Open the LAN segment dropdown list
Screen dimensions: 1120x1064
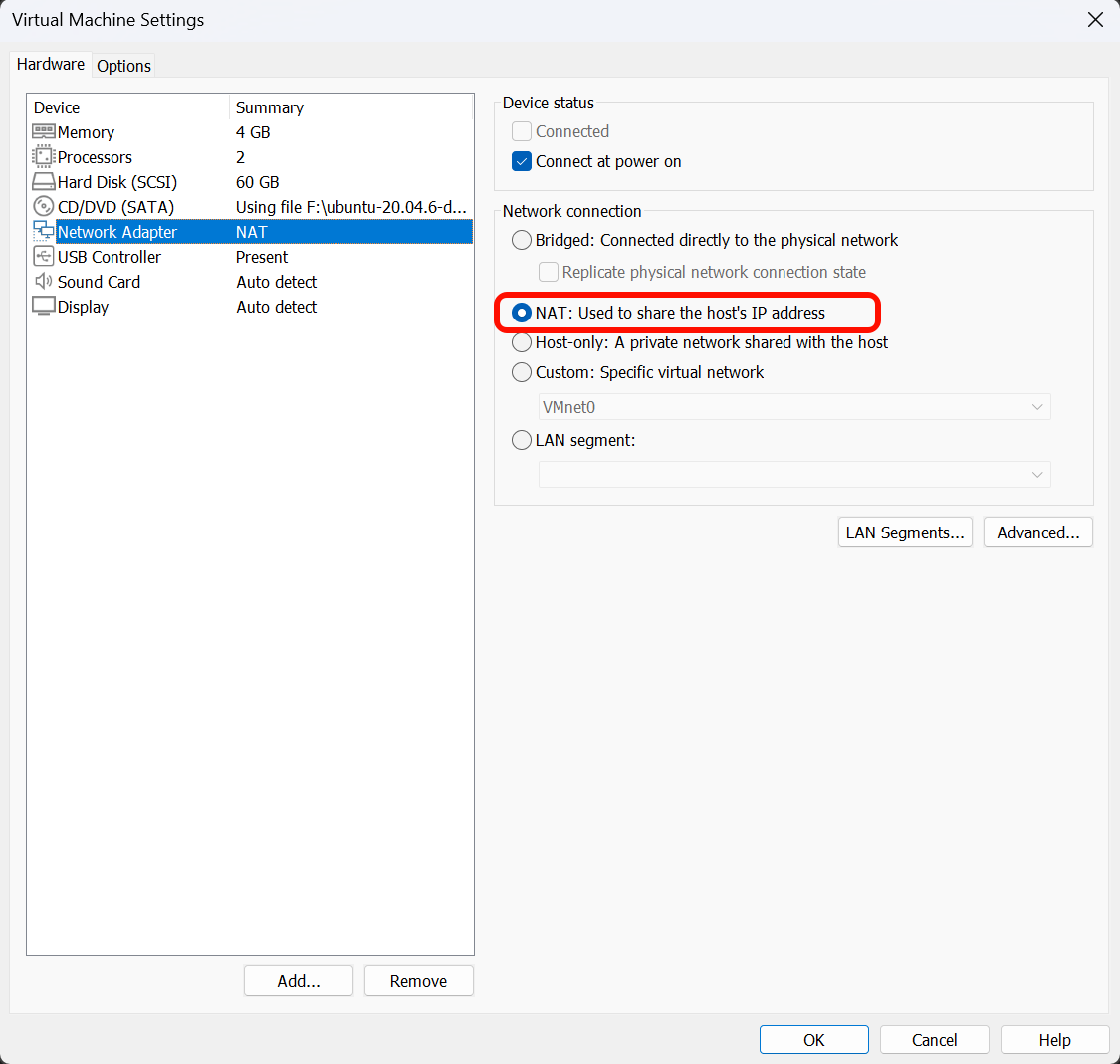[x=794, y=475]
